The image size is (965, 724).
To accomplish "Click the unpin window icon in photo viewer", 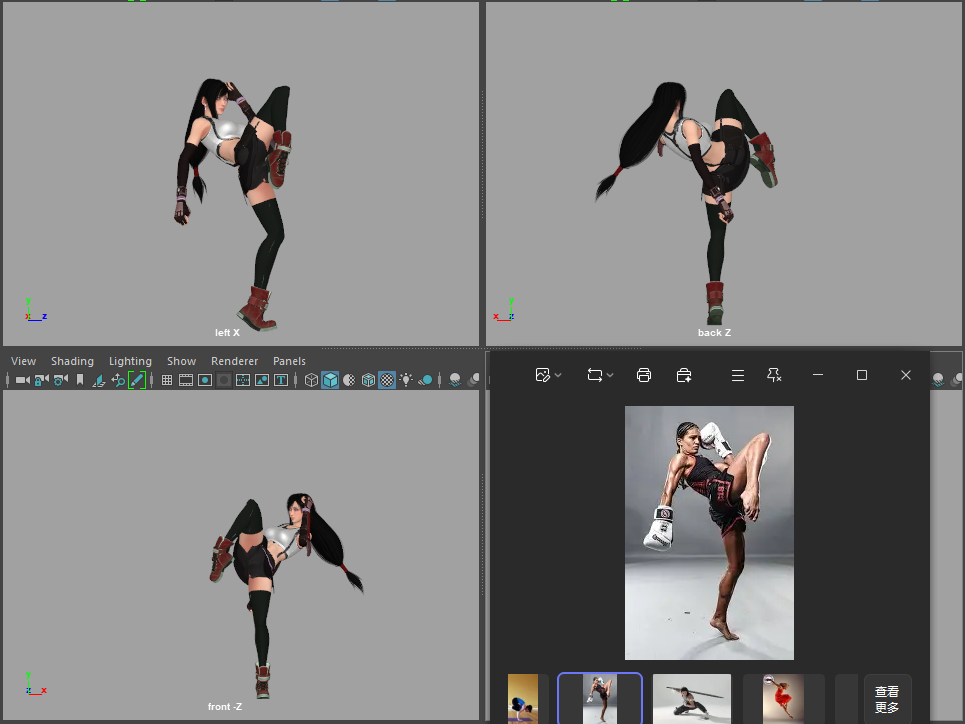I will pyautogui.click(x=774, y=375).
